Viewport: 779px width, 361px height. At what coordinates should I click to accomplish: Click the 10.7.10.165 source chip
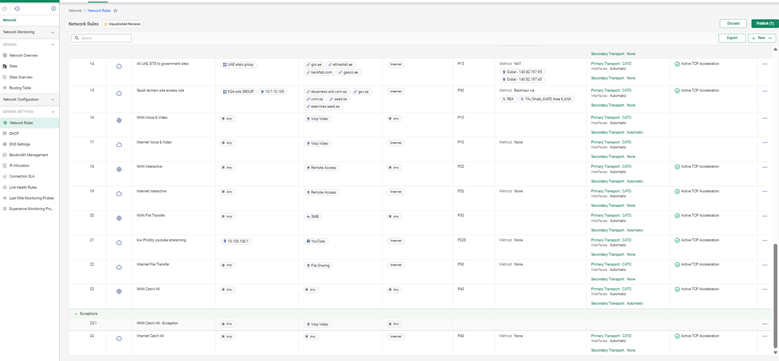tap(272, 92)
